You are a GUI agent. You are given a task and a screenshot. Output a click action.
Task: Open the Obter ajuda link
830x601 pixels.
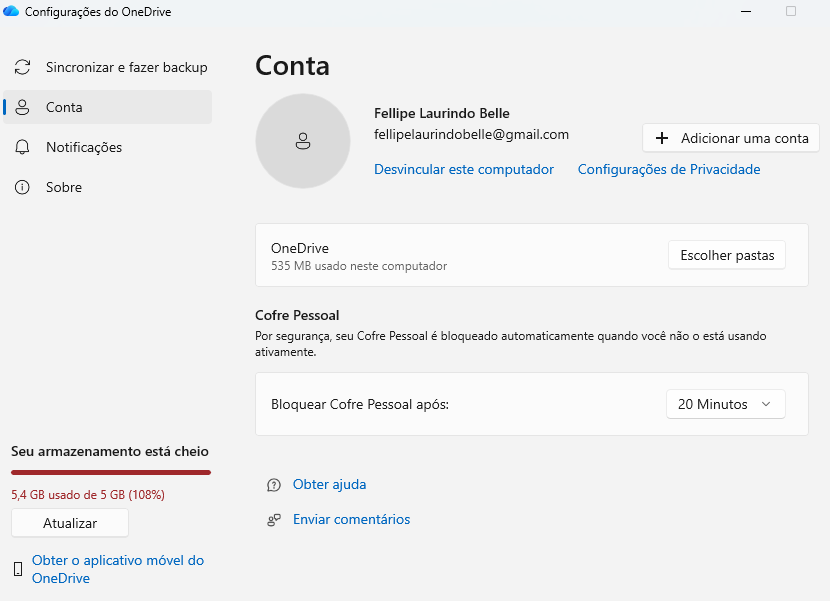coord(329,485)
